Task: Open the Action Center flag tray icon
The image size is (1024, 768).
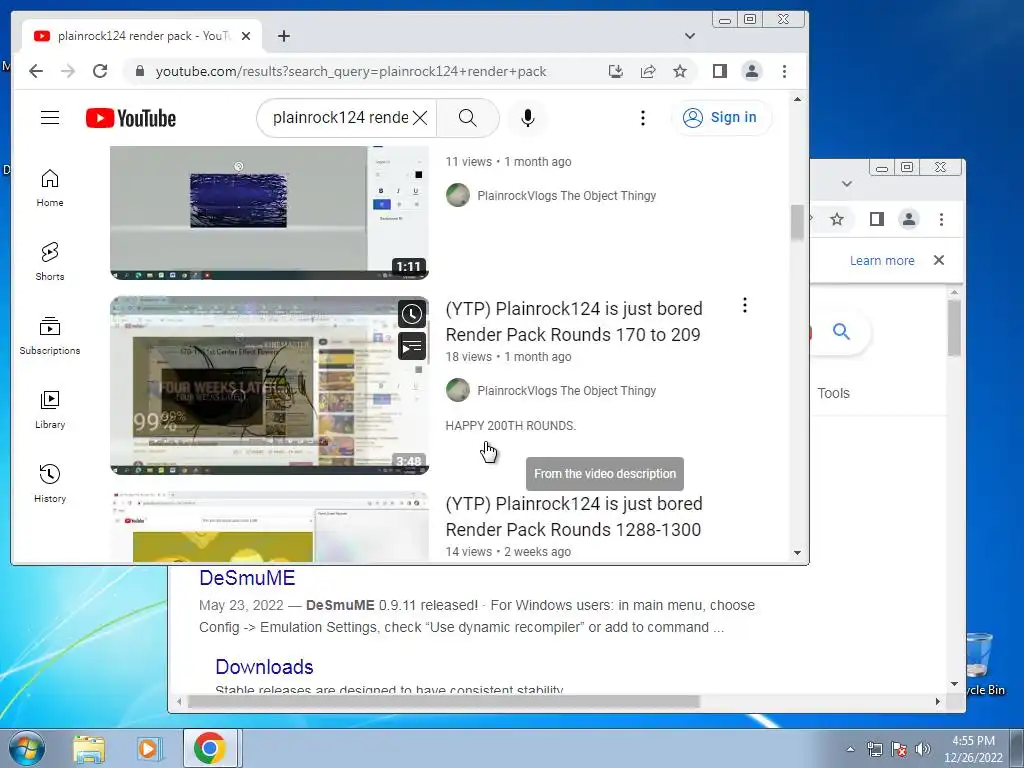Action: coord(899,749)
